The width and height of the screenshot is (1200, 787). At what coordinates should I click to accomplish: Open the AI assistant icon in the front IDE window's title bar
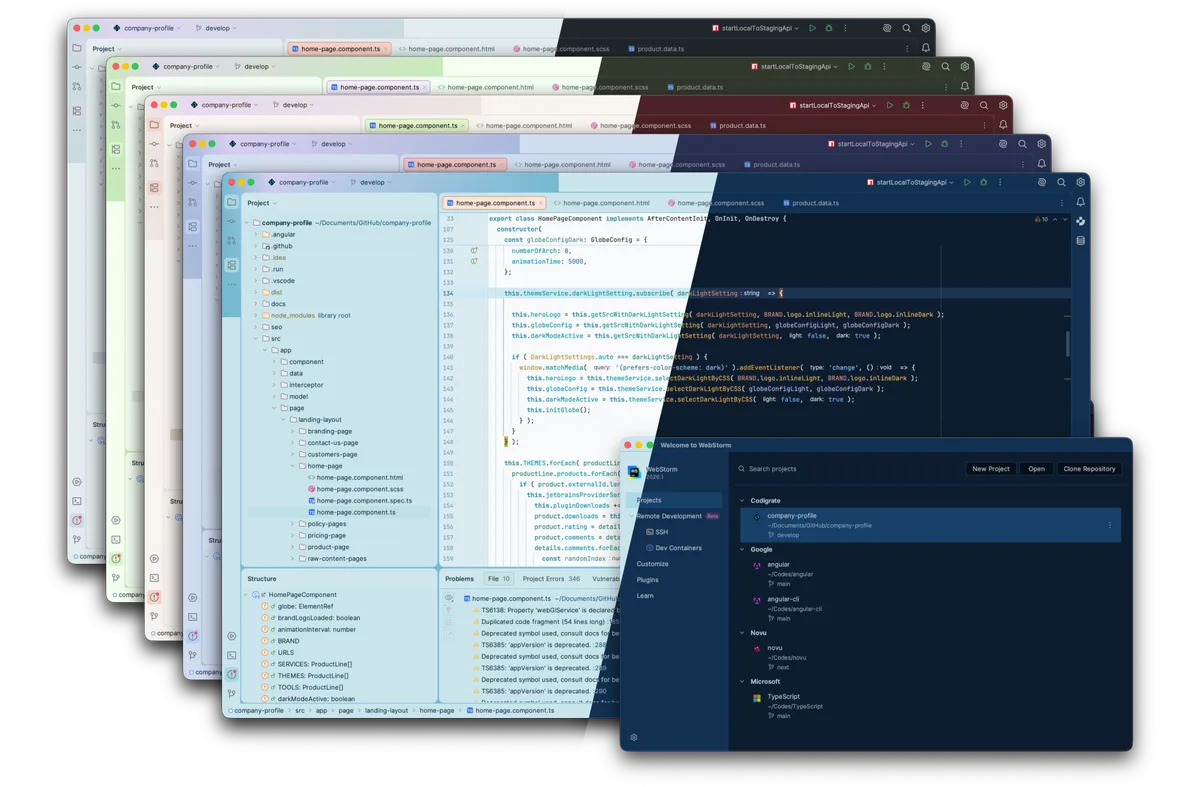pos(1042,183)
